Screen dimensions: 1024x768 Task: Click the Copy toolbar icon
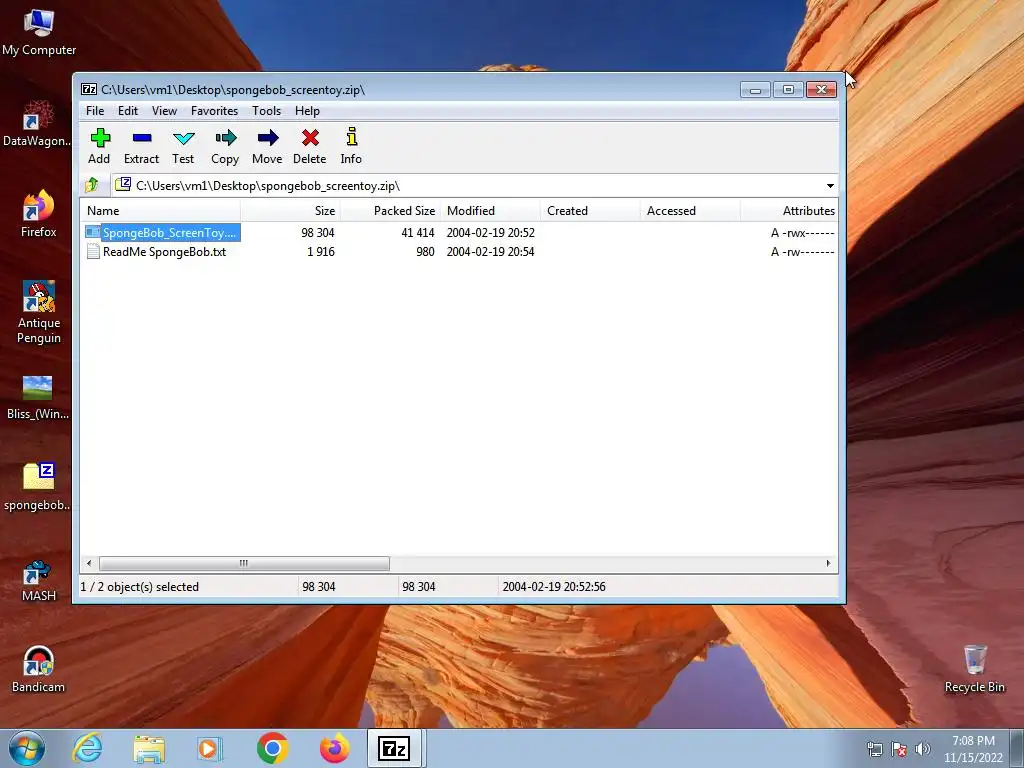pos(225,138)
